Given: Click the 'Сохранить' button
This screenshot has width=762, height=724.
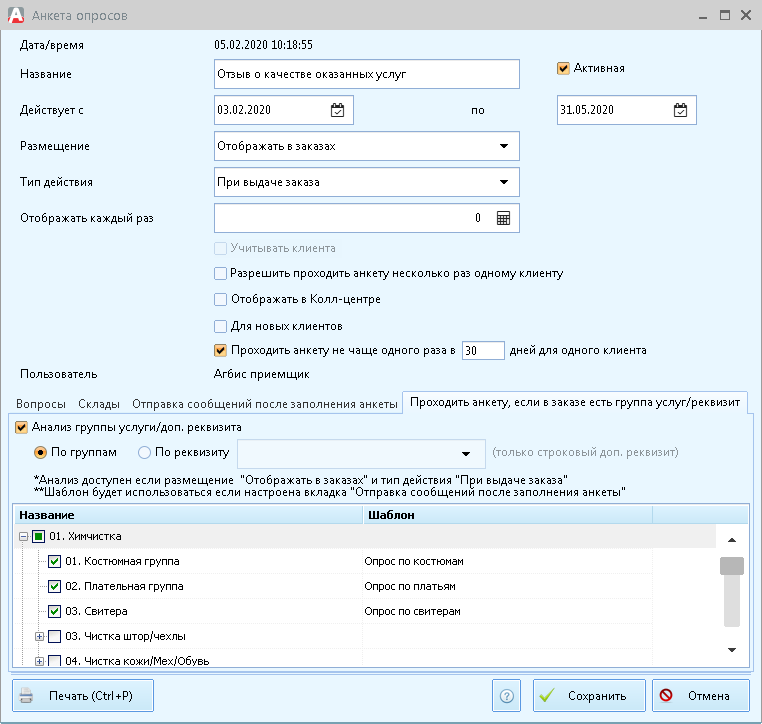Looking at the screenshot, I should click(x=589, y=696).
